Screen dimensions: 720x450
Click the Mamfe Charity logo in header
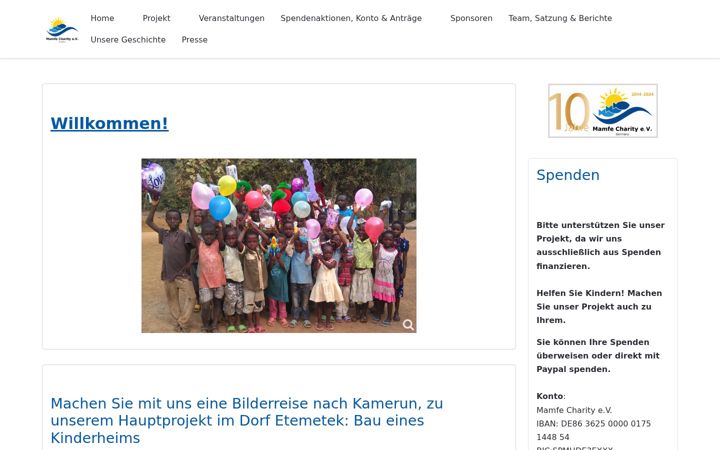click(62, 29)
